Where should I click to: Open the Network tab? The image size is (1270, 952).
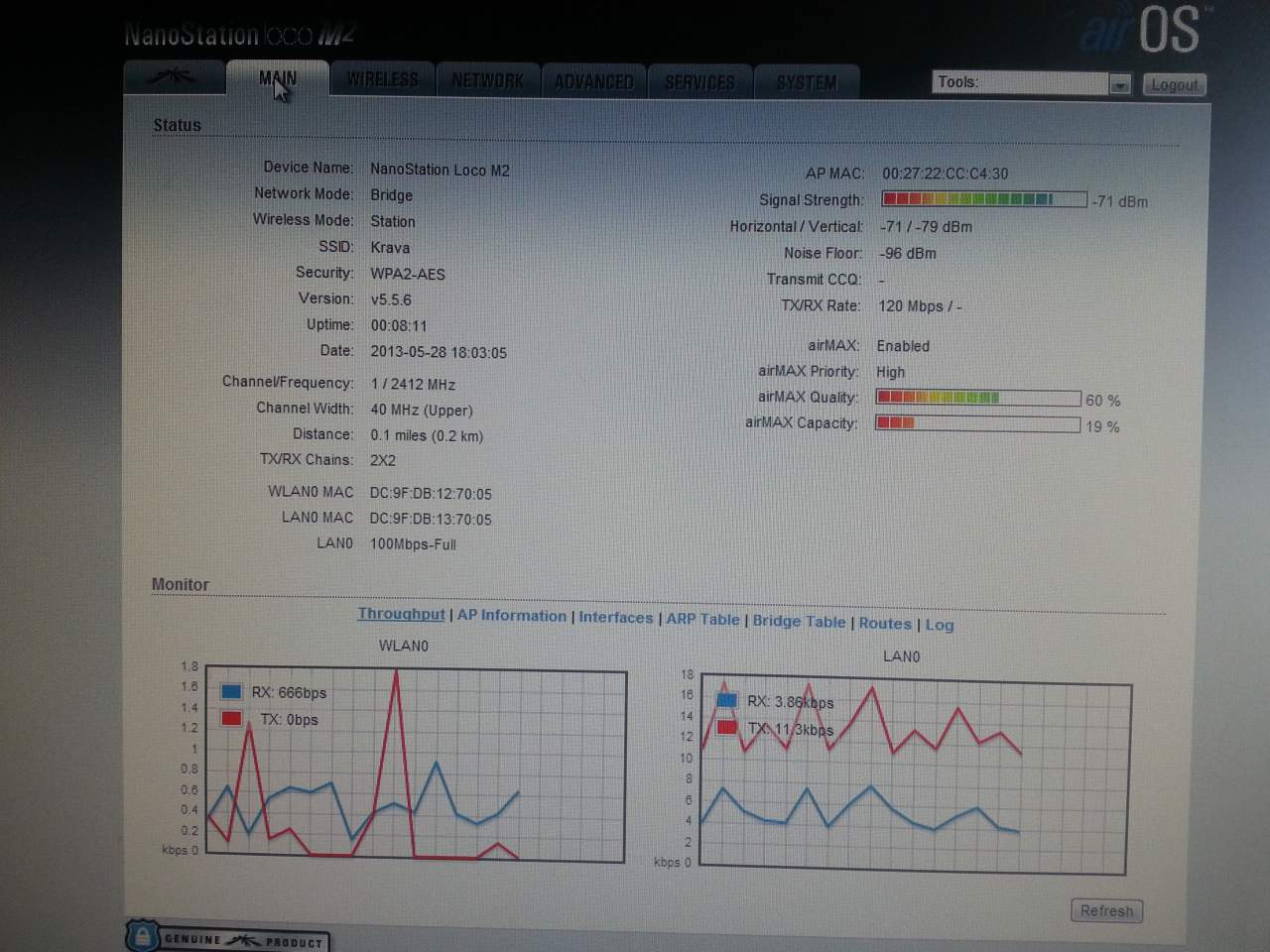(487, 80)
